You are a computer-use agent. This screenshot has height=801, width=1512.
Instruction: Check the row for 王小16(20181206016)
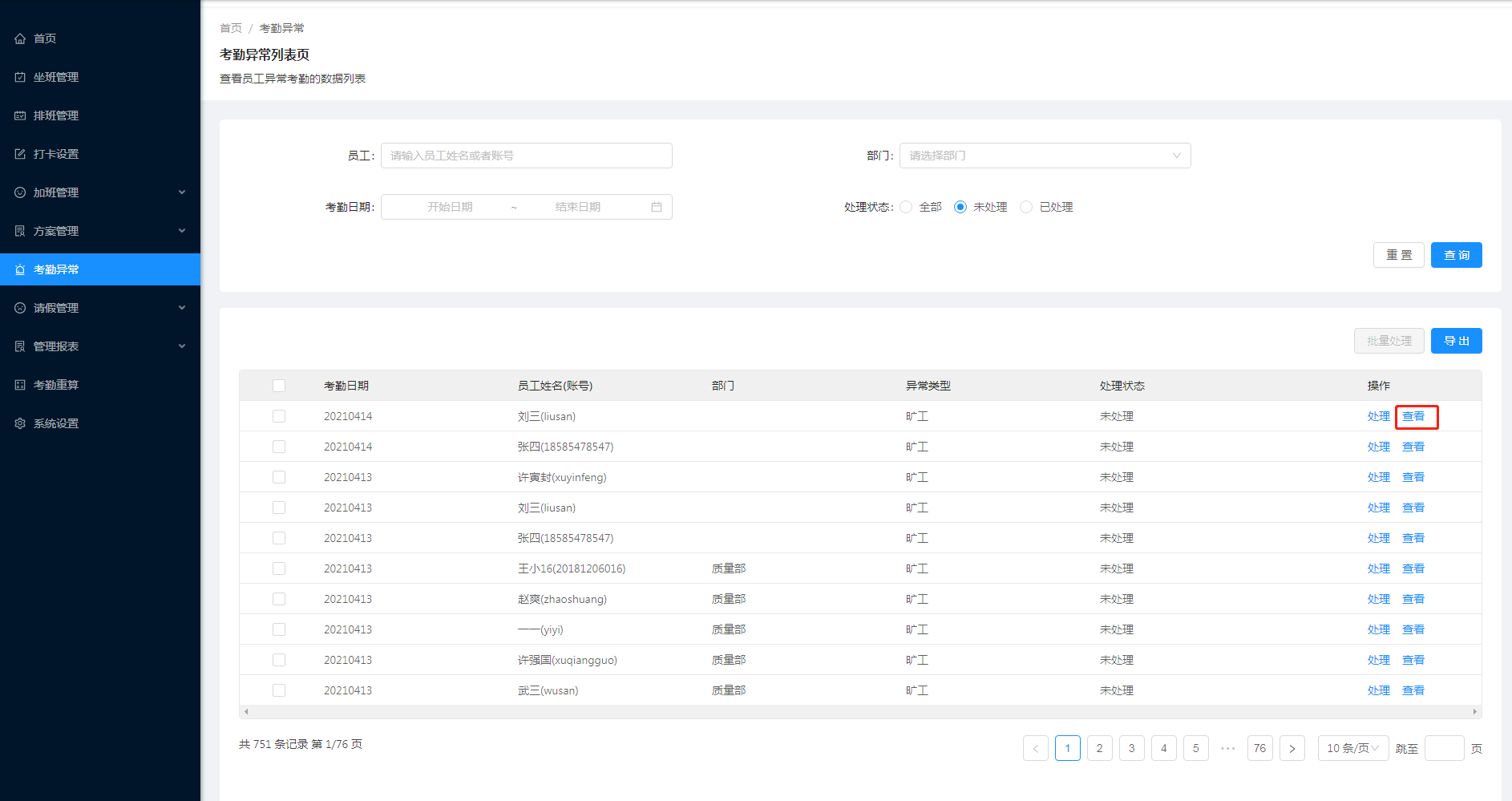[279, 568]
